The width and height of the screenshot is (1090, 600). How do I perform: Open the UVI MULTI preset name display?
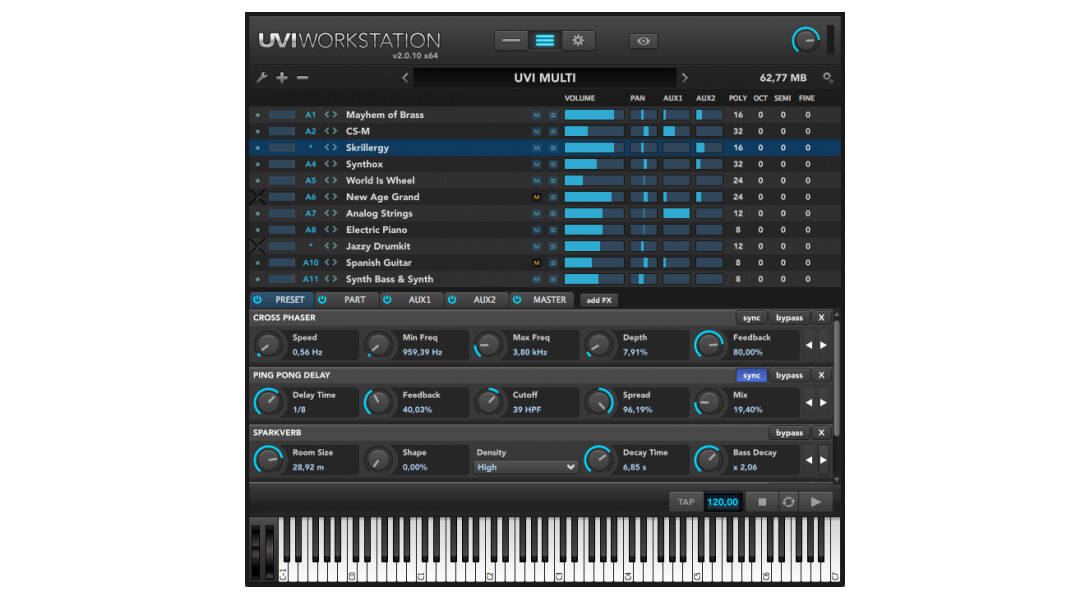coord(544,77)
